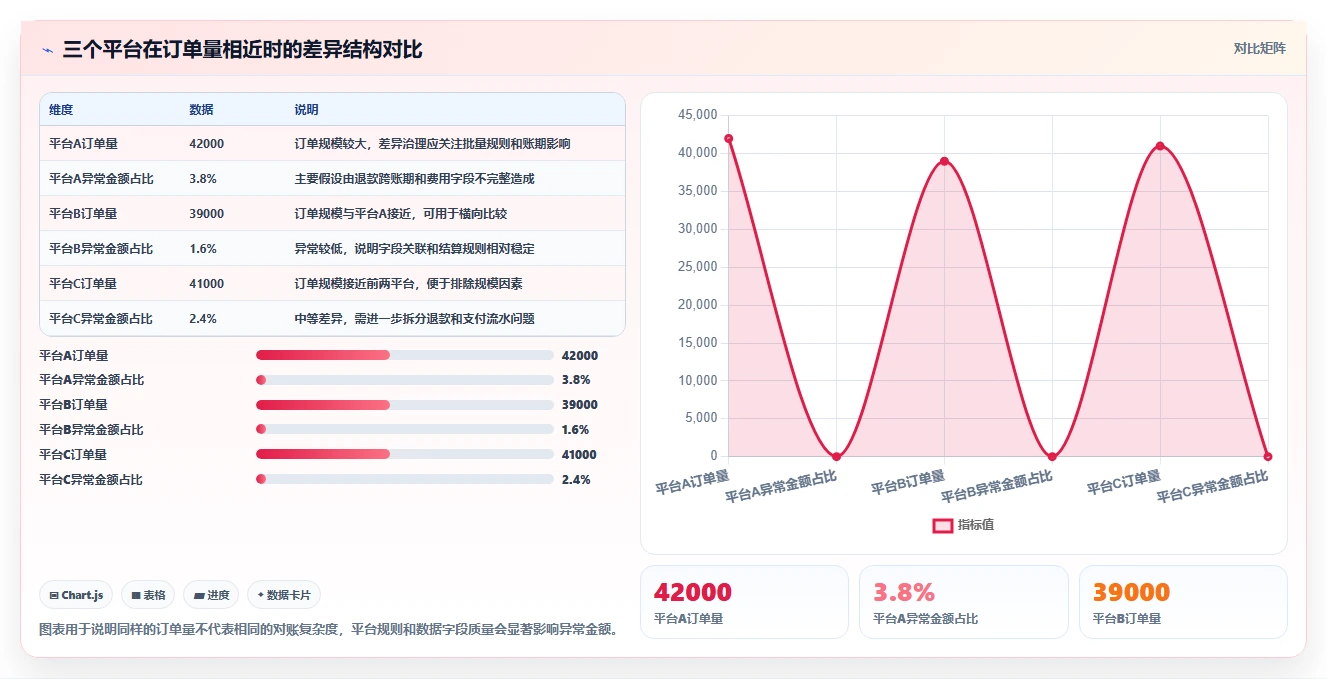Click table cell 平台B订单量

(83, 214)
